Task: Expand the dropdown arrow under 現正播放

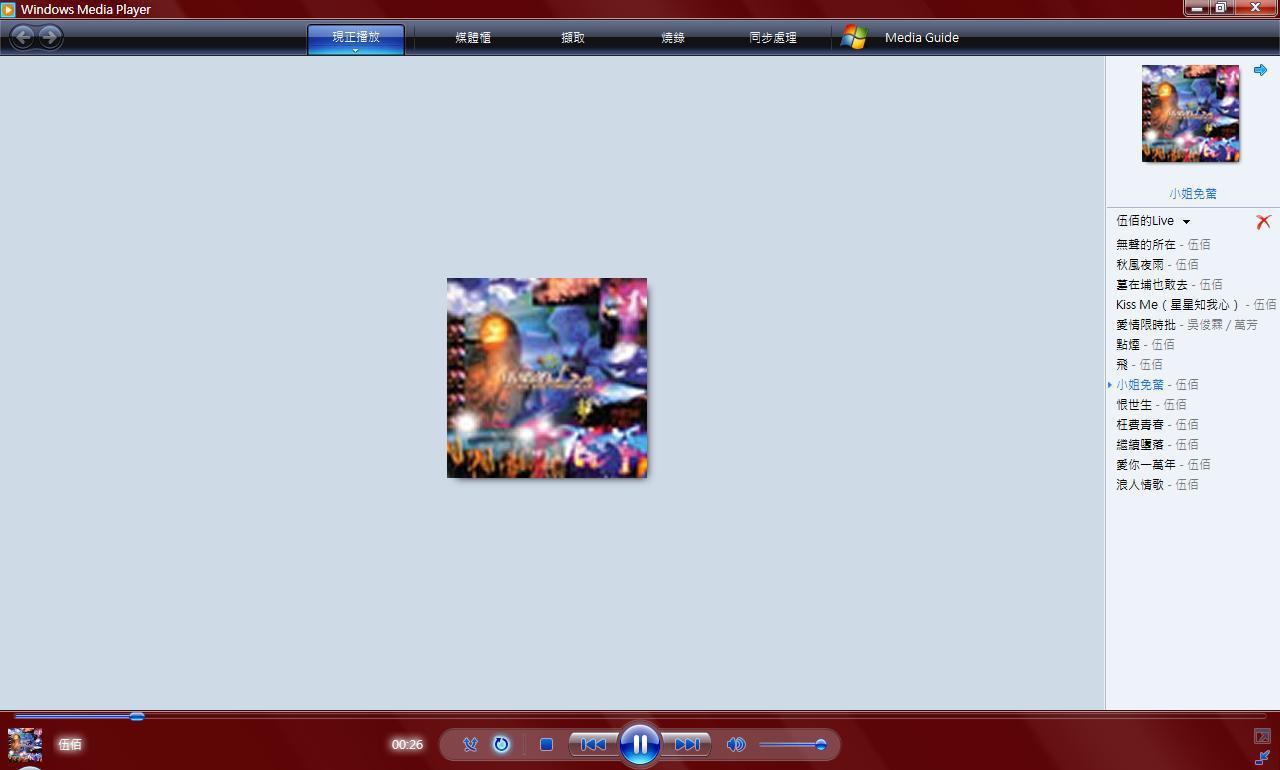Action: pyautogui.click(x=356, y=50)
